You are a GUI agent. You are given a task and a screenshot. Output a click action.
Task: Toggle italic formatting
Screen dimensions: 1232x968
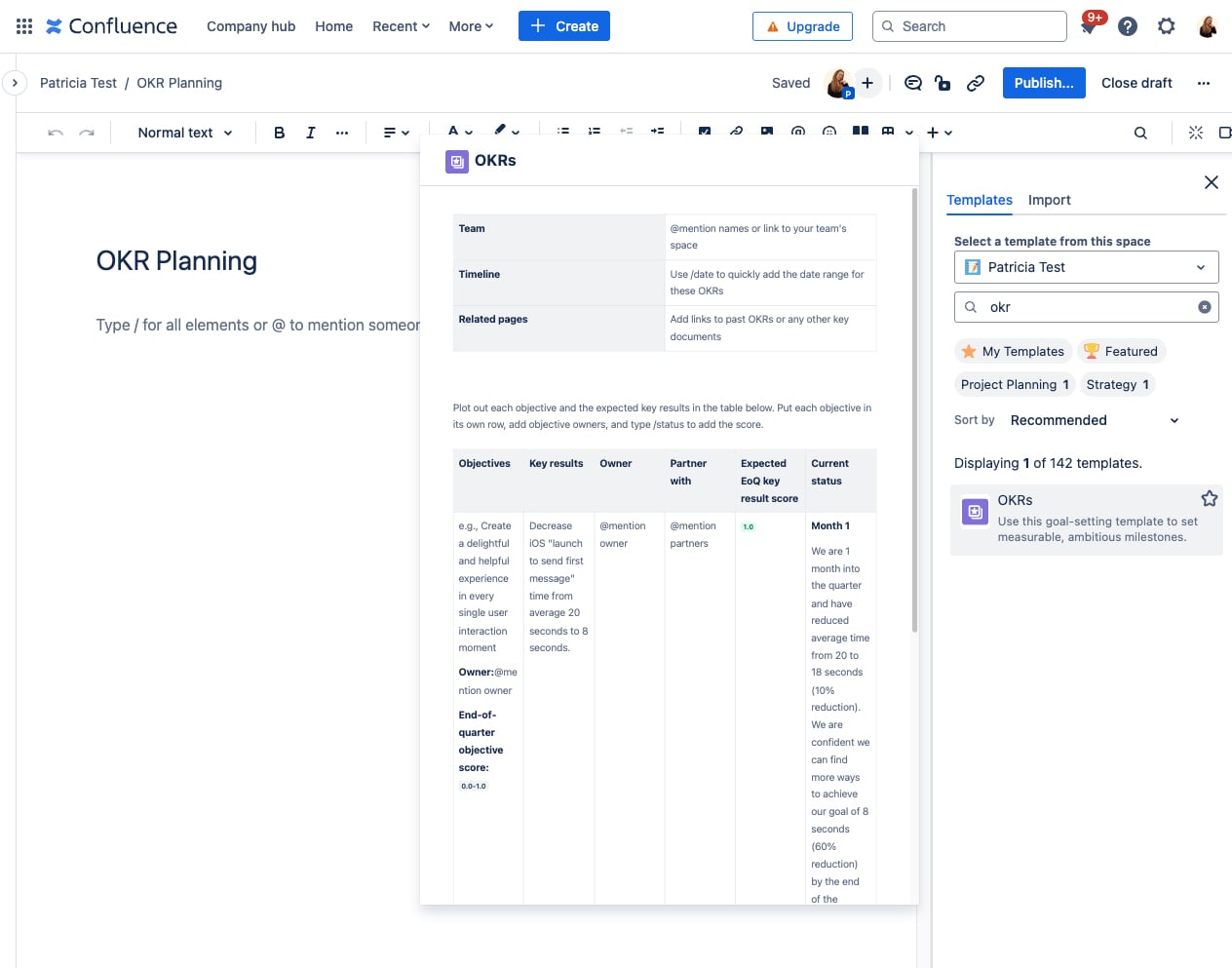tap(311, 133)
